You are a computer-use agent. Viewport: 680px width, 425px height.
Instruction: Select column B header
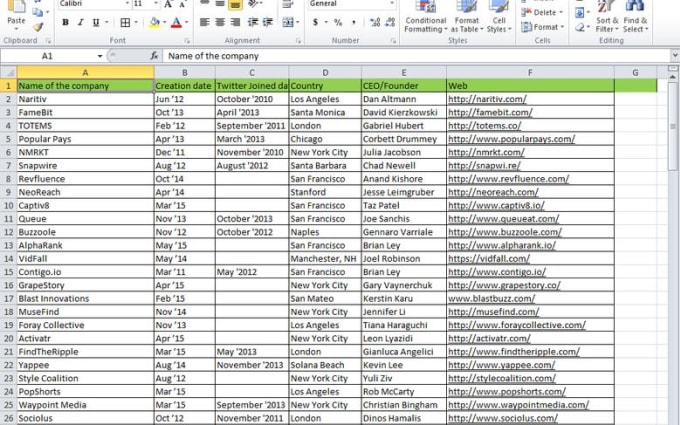185,72
